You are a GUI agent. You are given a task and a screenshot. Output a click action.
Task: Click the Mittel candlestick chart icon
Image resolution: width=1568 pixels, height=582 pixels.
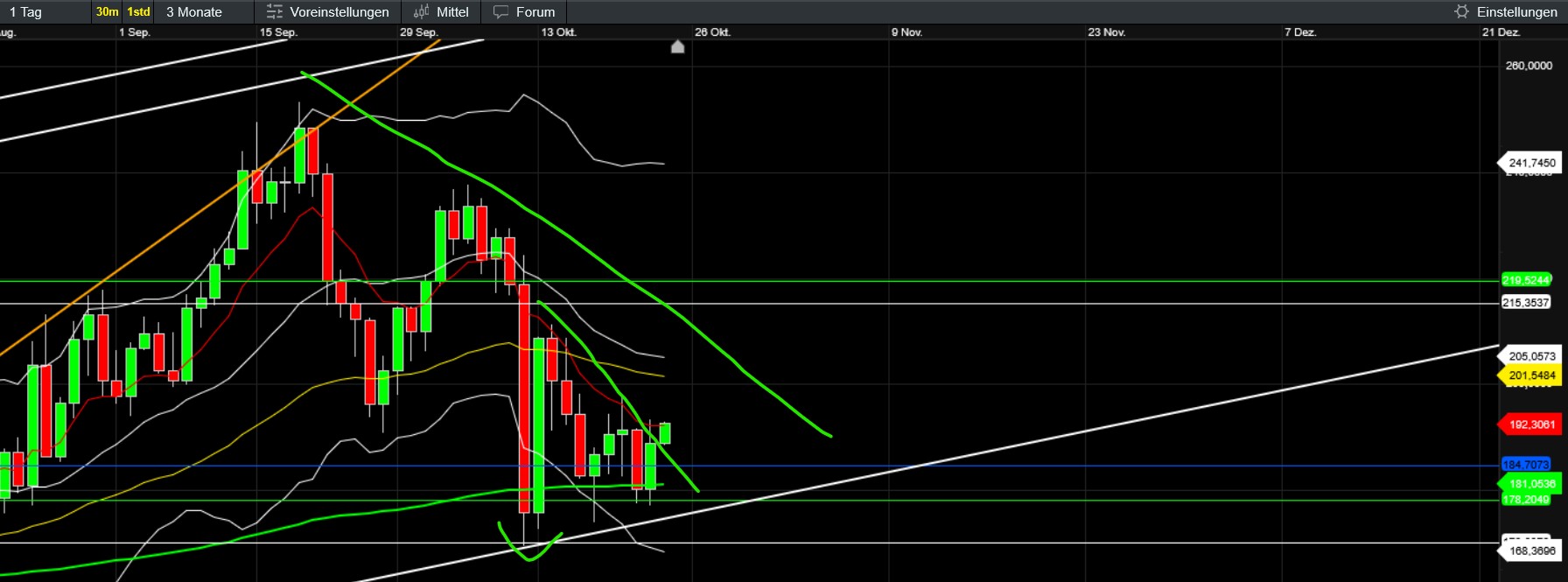(x=422, y=12)
